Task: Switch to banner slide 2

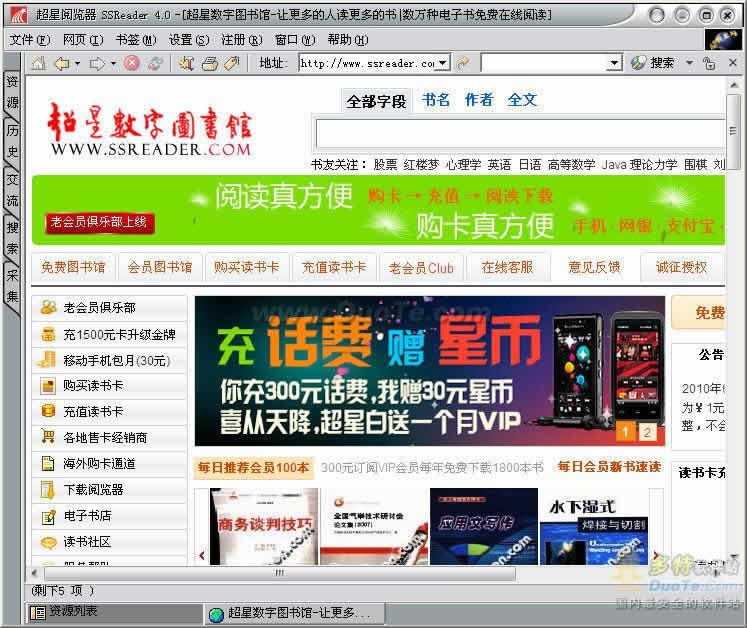Action: coord(647,433)
